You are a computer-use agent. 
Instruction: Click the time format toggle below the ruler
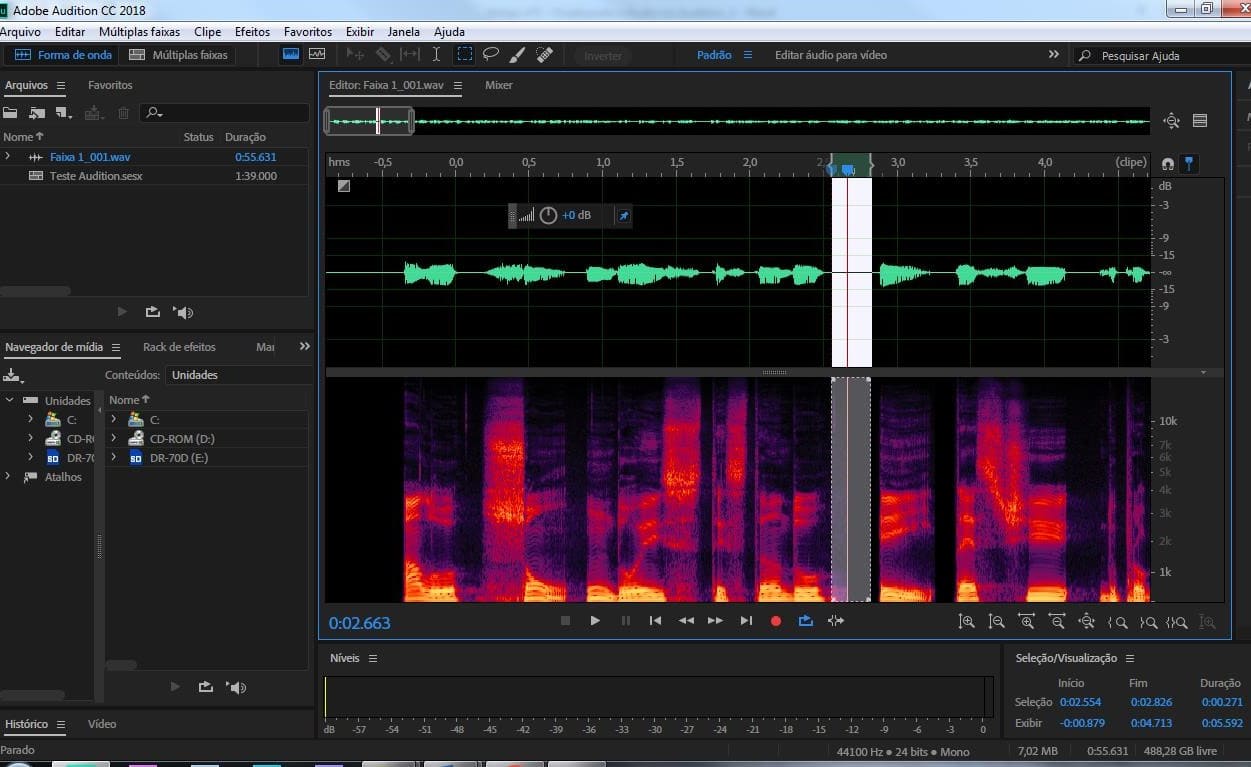point(343,185)
